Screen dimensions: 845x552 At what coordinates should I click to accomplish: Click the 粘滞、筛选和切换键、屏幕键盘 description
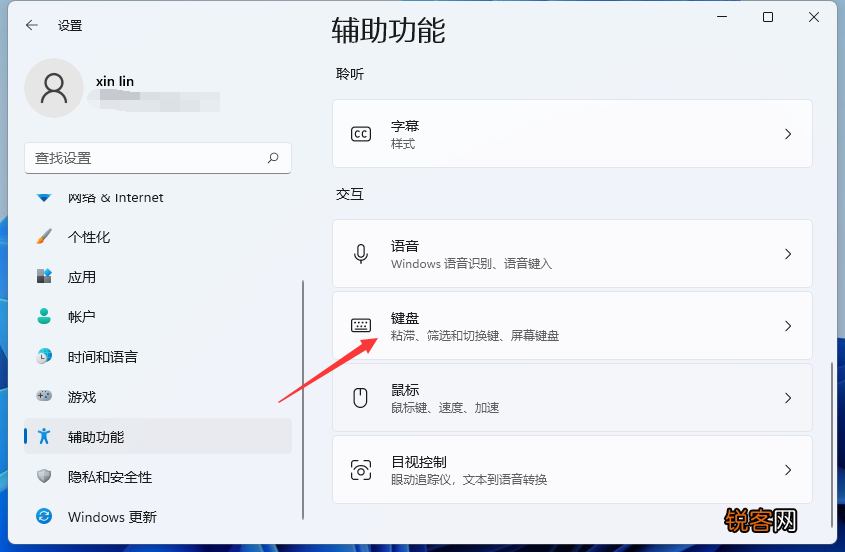click(x=475, y=336)
